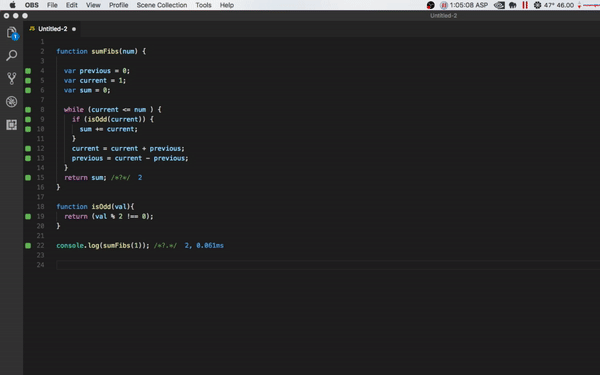
Task: Click green coverage marker on line 13
Action: click(28, 158)
